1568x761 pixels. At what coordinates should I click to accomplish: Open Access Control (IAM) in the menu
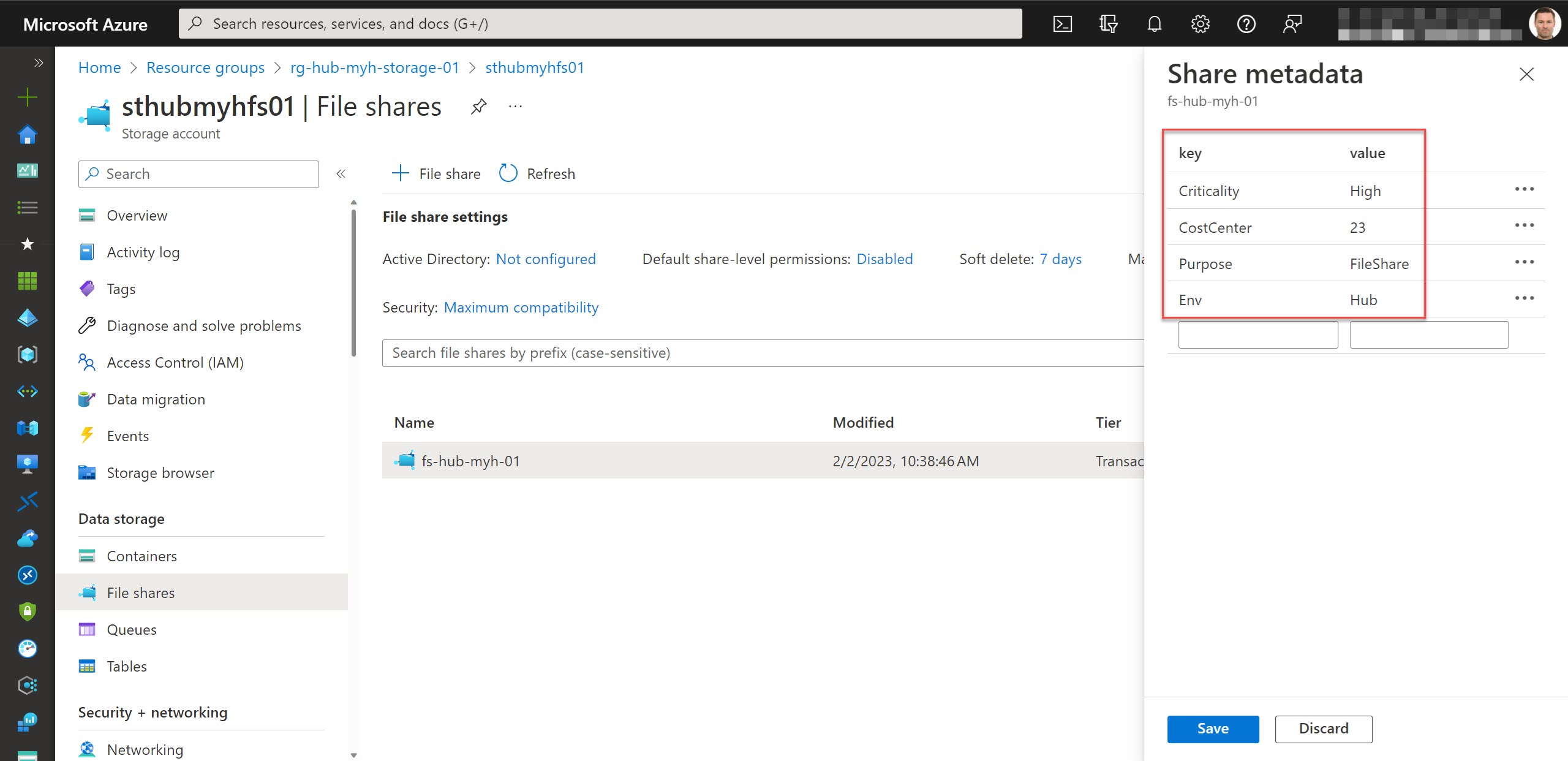[175, 362]
